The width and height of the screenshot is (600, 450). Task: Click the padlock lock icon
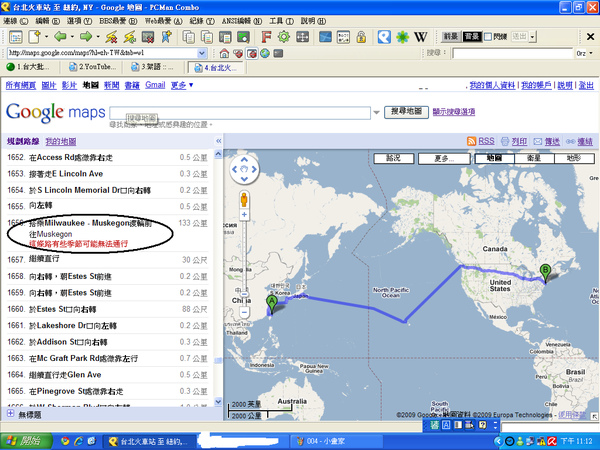click(361, 37)
